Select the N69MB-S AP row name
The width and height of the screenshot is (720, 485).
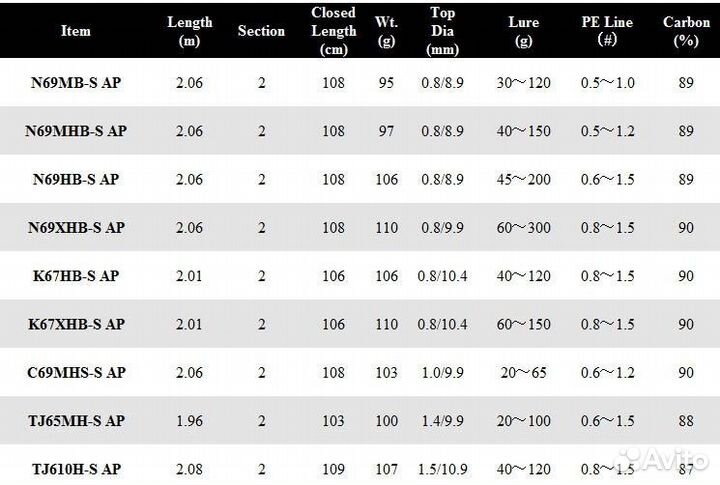tap(76, 84)
